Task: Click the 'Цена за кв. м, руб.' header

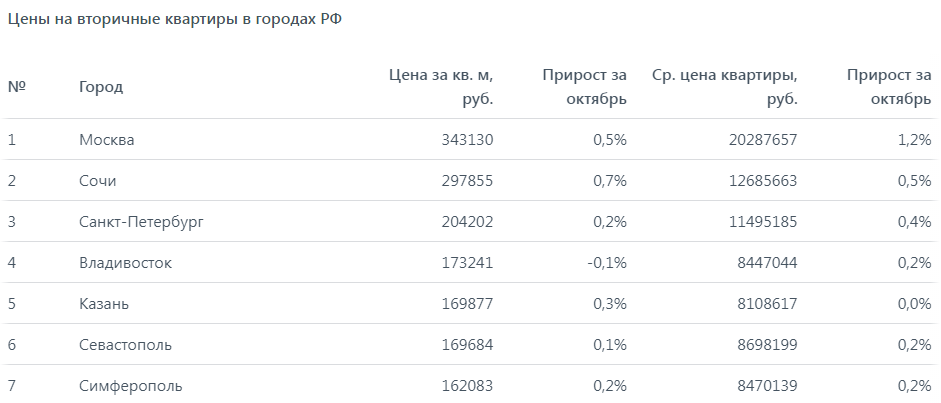Action: point(441,87)
